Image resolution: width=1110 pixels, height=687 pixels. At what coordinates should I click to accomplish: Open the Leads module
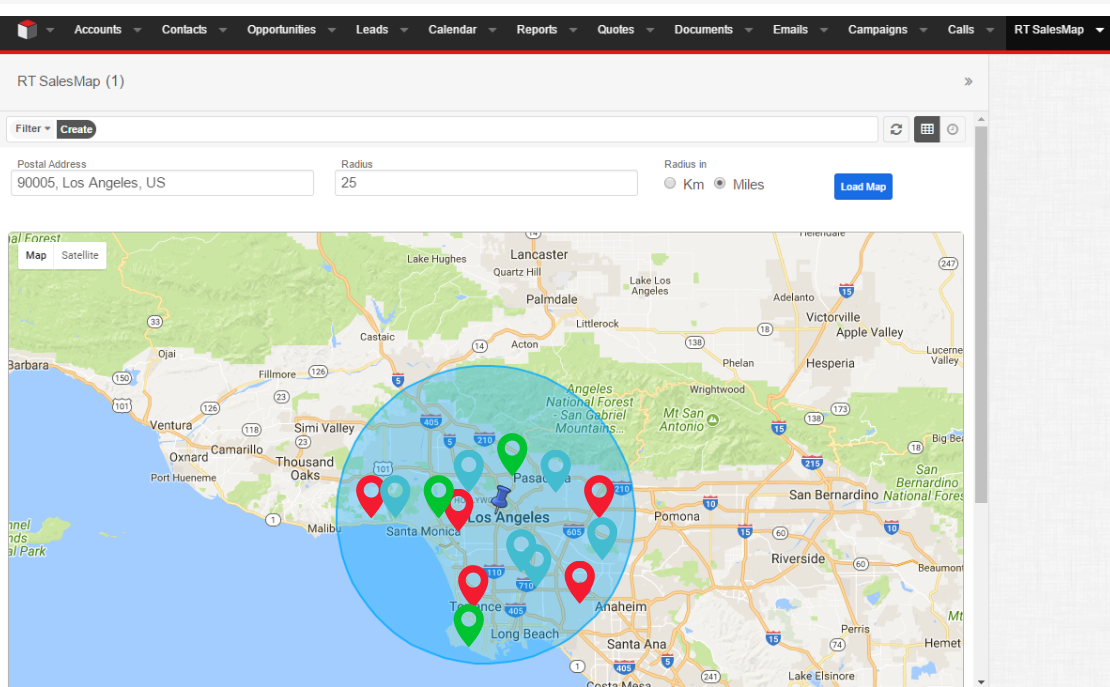(x=372, y=30)
